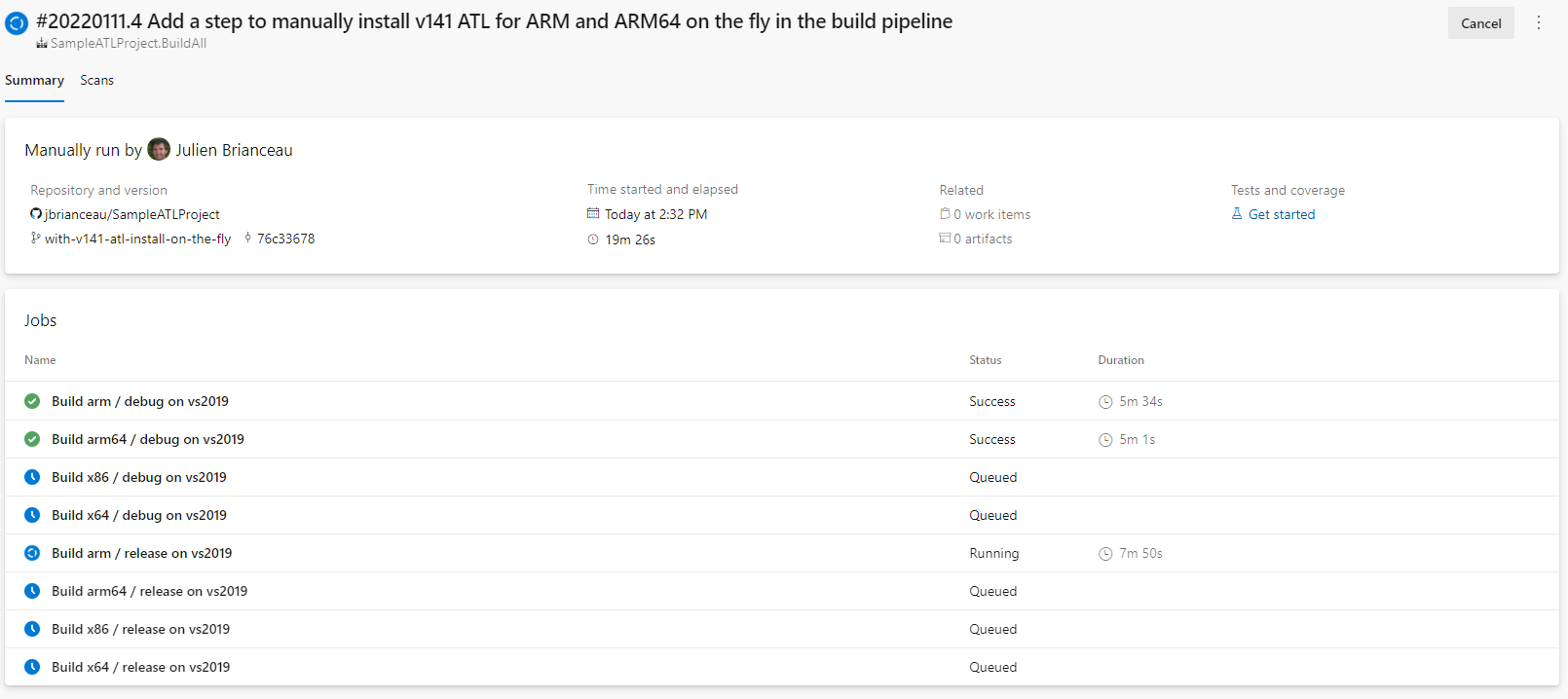The image size is (1568, 699).
Task: Select the success icon beside Build arm64 / debug
Action: pos(31,439)
